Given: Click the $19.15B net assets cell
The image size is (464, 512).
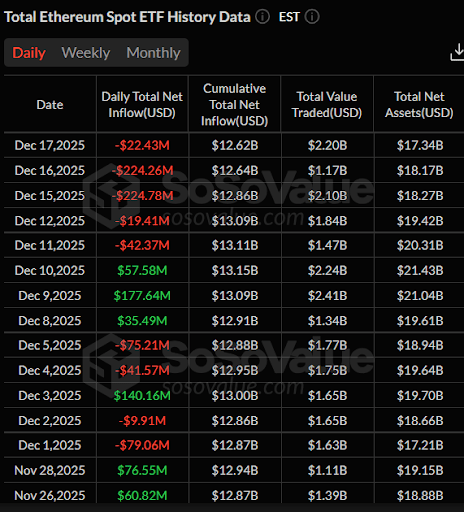Looking at the screenshot, I should pyautogui.click(x=420, y=470).
